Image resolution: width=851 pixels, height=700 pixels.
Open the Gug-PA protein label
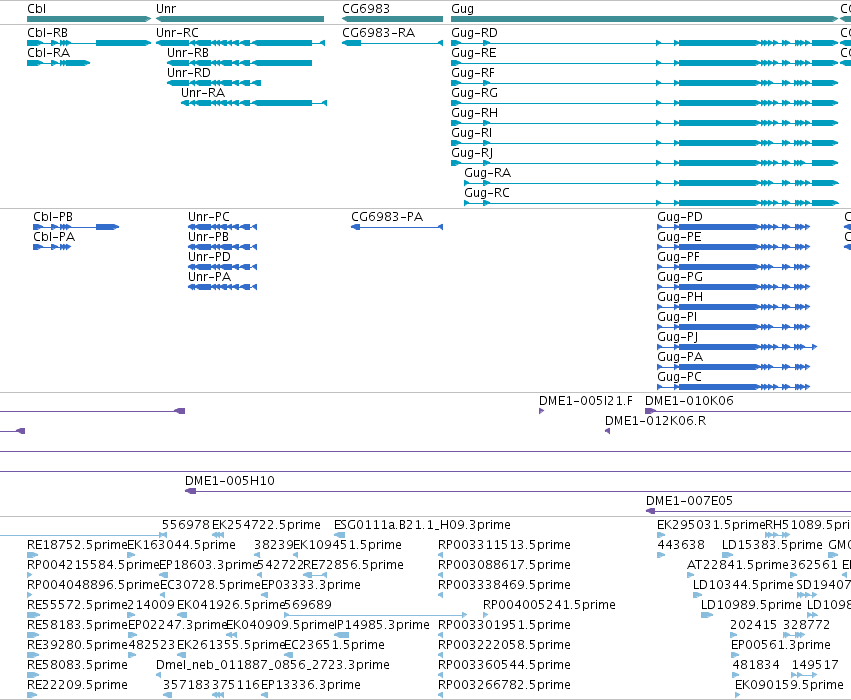[680, 357]
